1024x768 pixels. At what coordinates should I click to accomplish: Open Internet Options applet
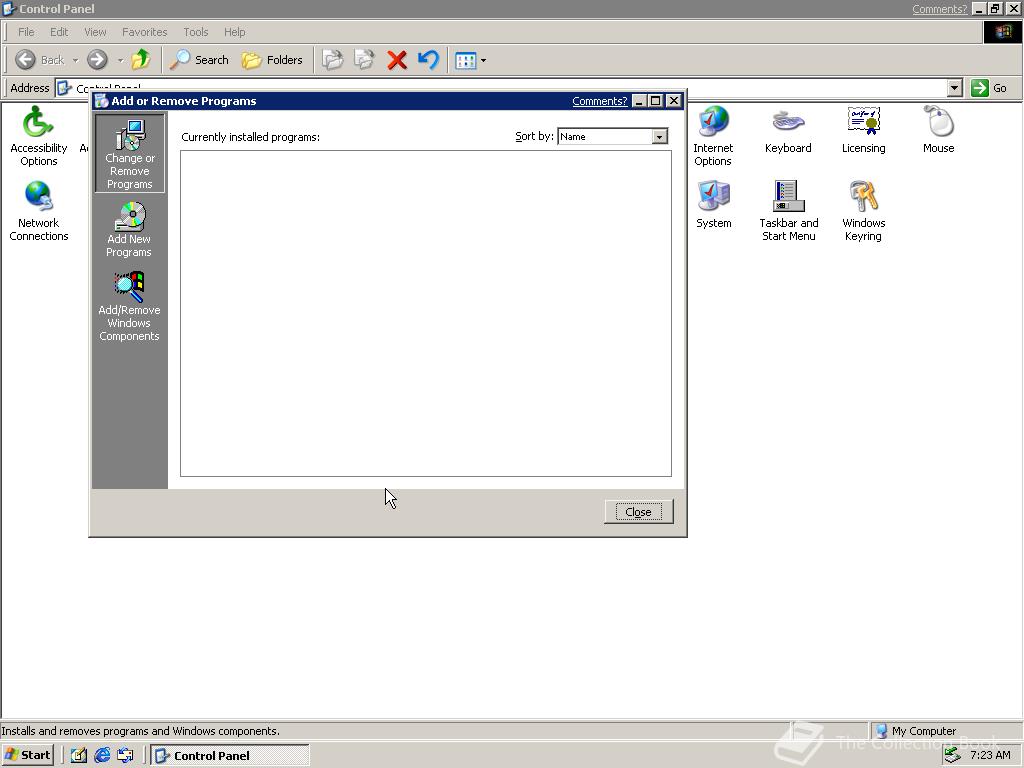713,136
